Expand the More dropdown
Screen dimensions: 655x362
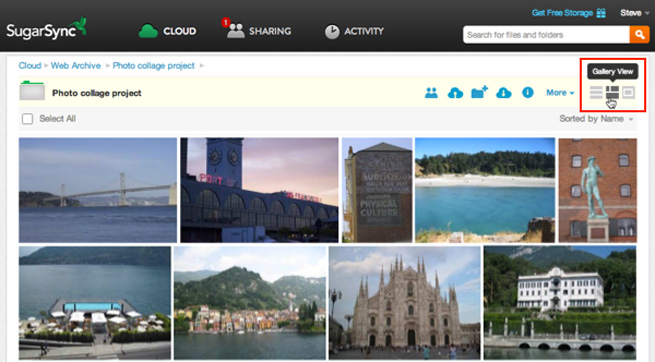click(560, 93)
